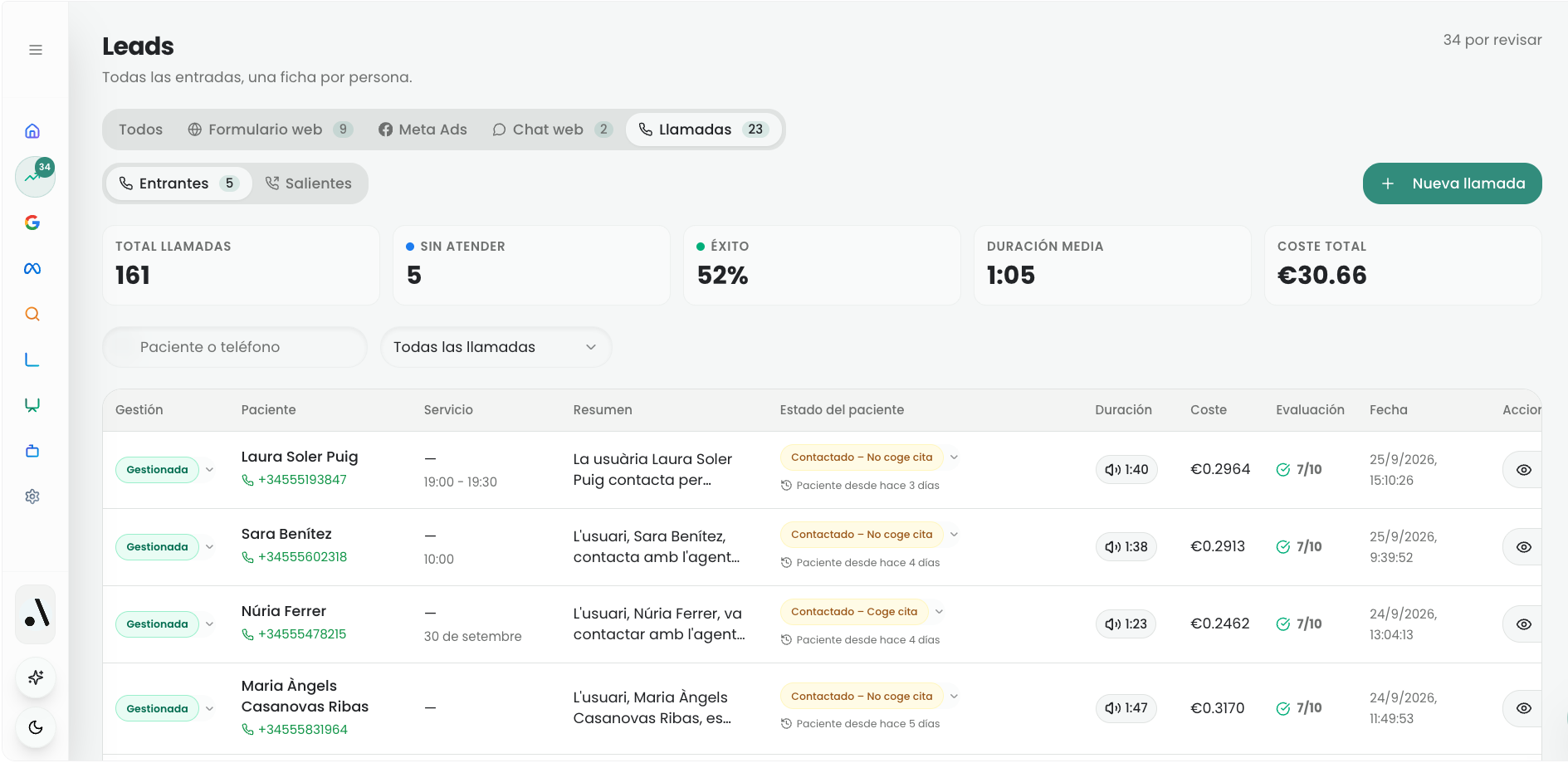
Task: Click the Gestionada badge for Laura Soler Puig
Action: [x=157, y=470]
